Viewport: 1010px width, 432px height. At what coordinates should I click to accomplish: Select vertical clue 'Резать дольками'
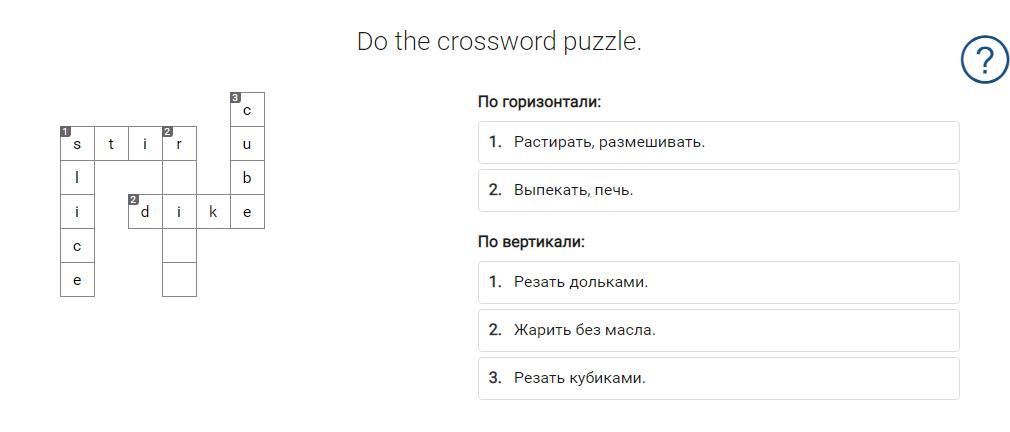click(x=718, y=282)
